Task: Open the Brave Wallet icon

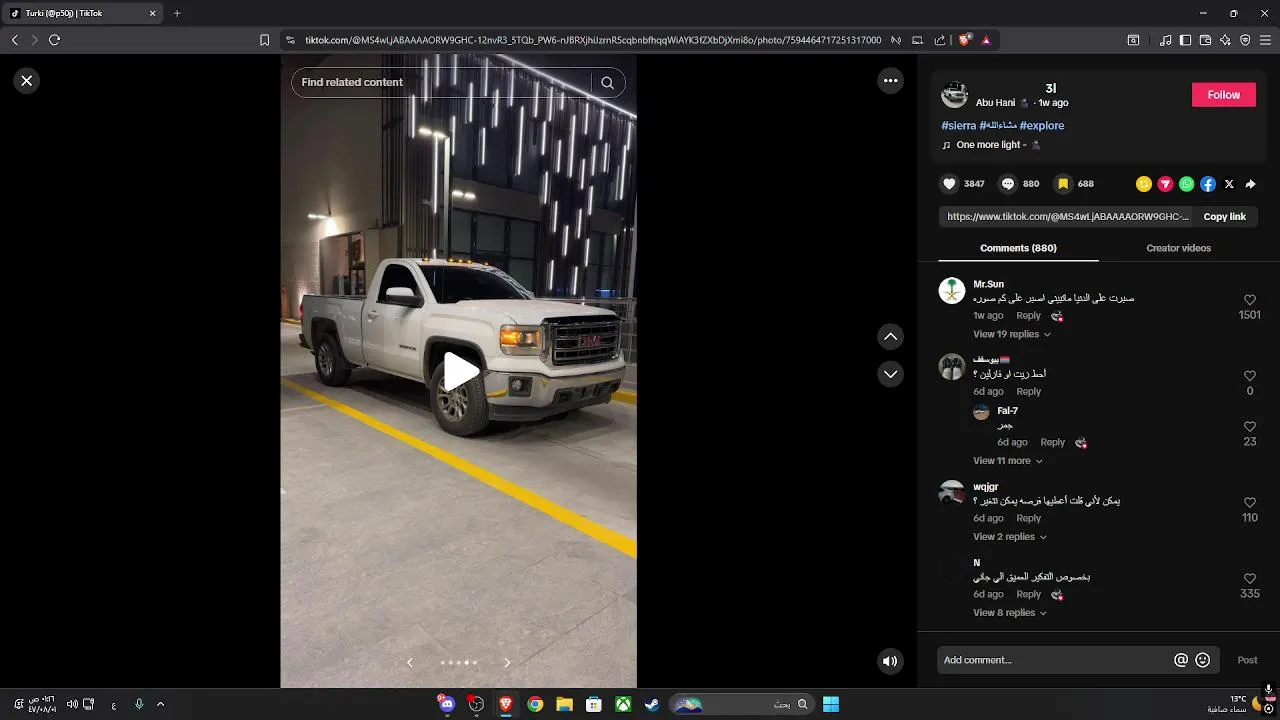Action: (x=1205, y=40)
